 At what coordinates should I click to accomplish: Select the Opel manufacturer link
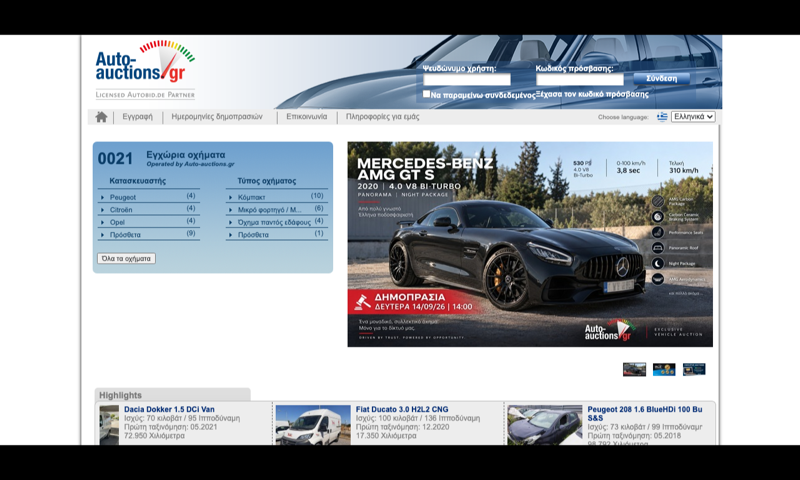[117, 222]
